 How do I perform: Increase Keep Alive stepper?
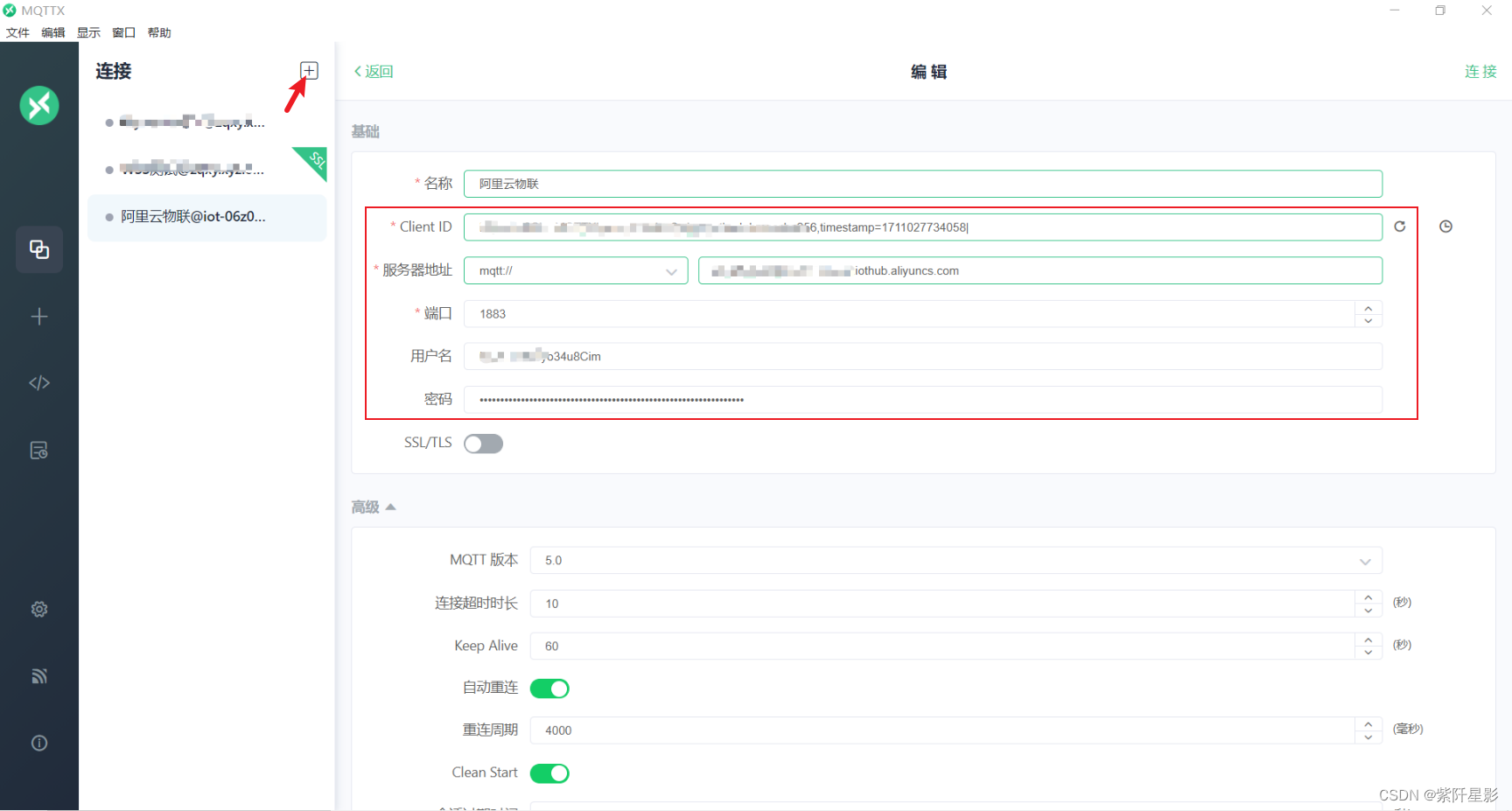(1368, 640)
